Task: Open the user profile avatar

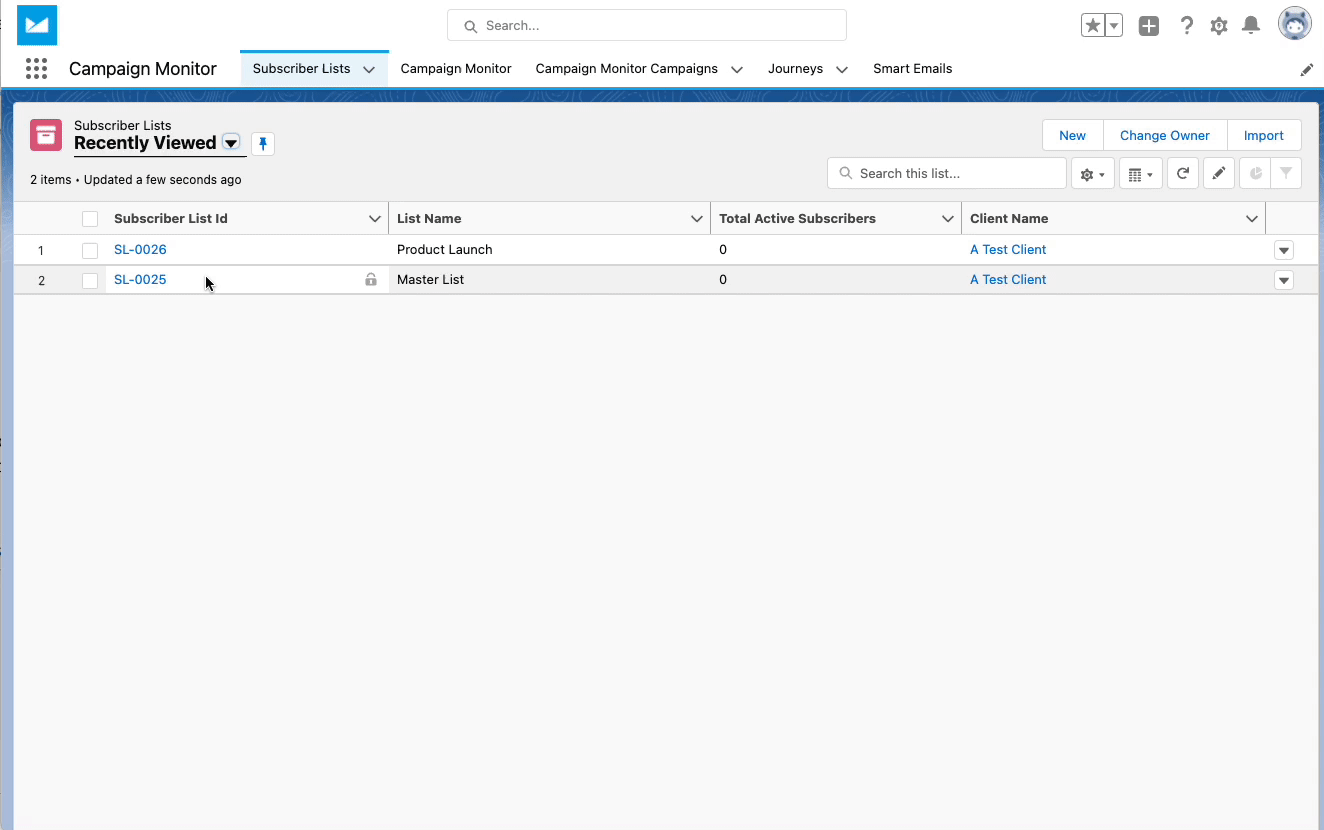Action: [1294, 24]
